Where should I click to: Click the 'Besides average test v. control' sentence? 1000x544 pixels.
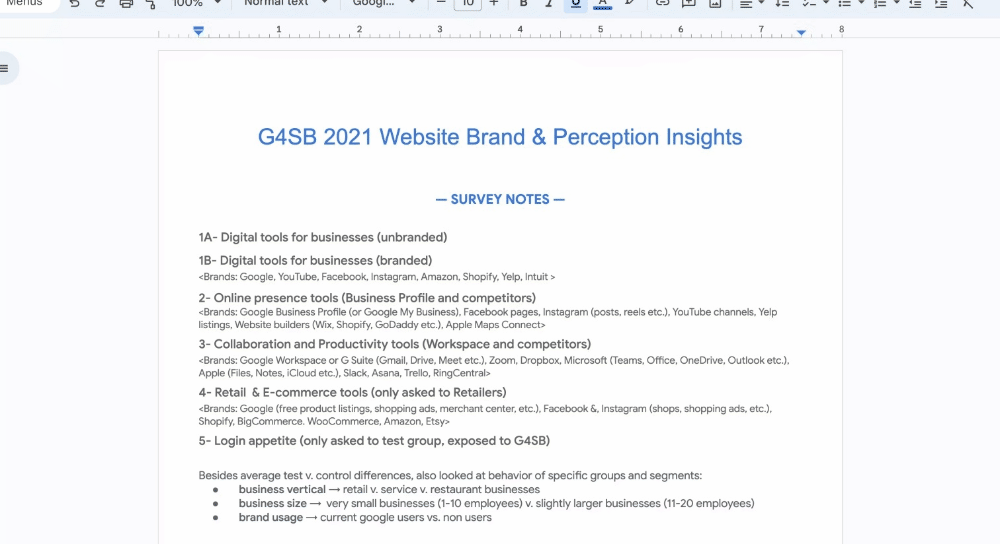[450, 475]
